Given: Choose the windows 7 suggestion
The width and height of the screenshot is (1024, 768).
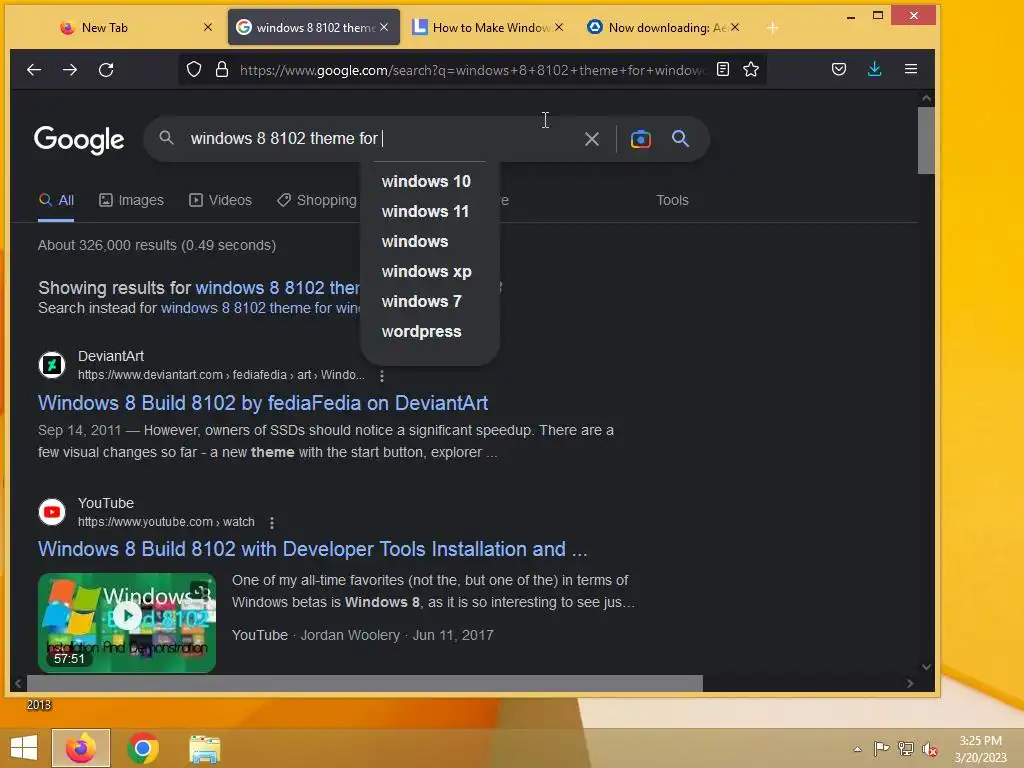Looking at the screenshot, I should pos(429,302).
